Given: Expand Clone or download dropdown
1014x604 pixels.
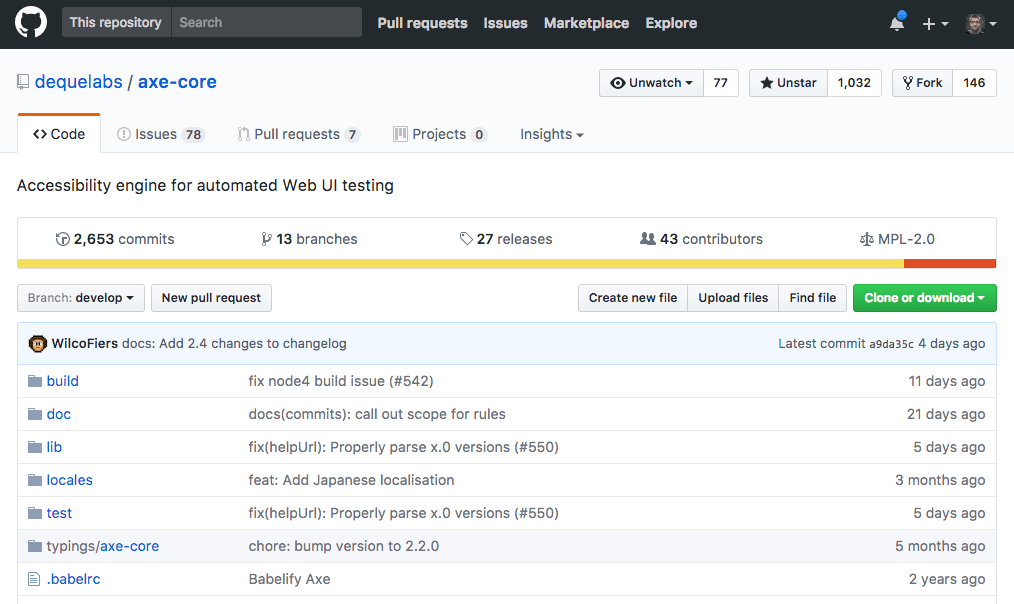Looking at the screenshot, I should pos(925,298).
